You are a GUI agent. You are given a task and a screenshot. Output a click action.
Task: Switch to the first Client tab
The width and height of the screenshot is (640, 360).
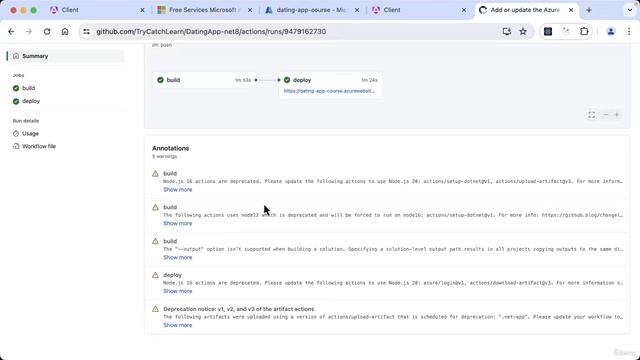click(97, 10)
